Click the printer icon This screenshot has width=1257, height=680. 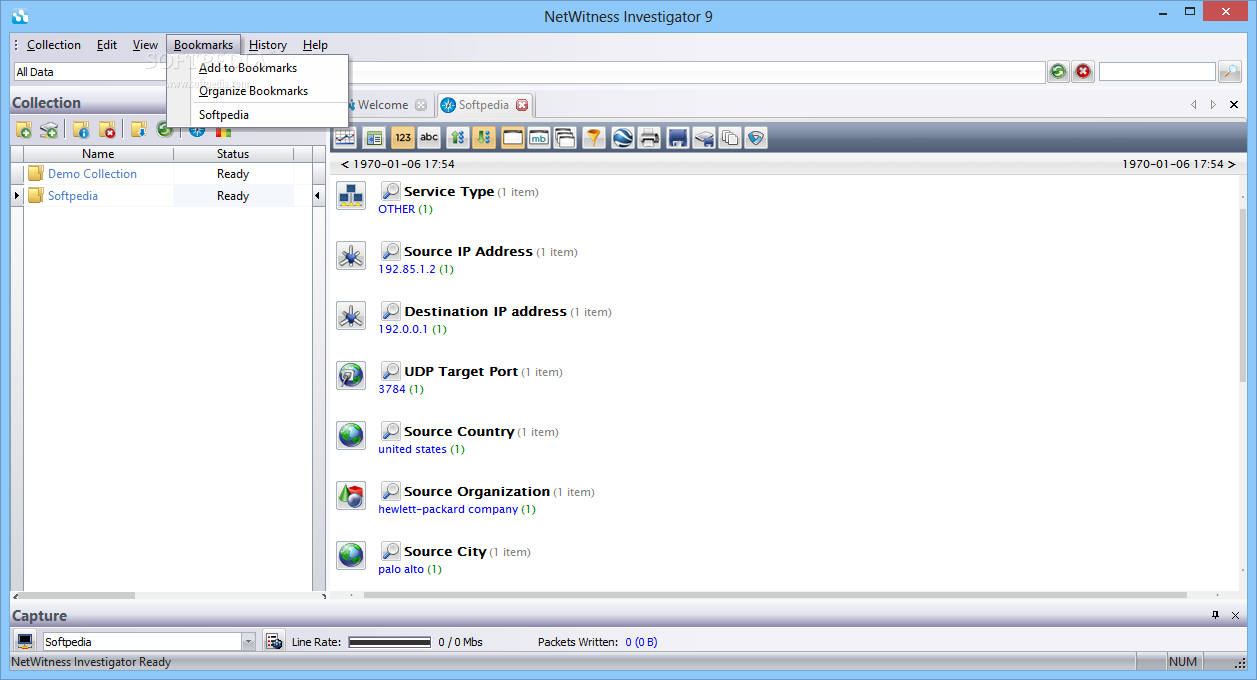pyautogui.click(x=650, y=138)
